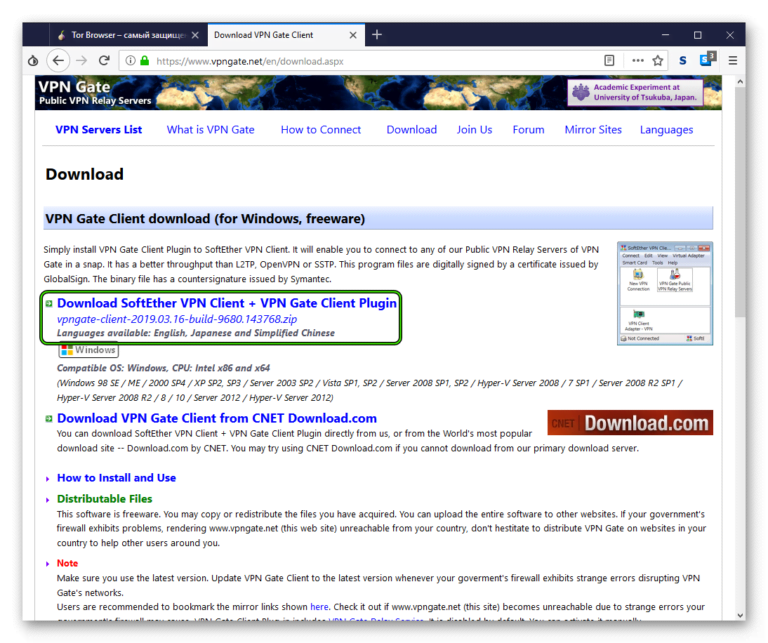The width and height of the screenshot is (768, 643).
Task: Click the CNET Download.com banner
Action: click(x=630, y=423)
